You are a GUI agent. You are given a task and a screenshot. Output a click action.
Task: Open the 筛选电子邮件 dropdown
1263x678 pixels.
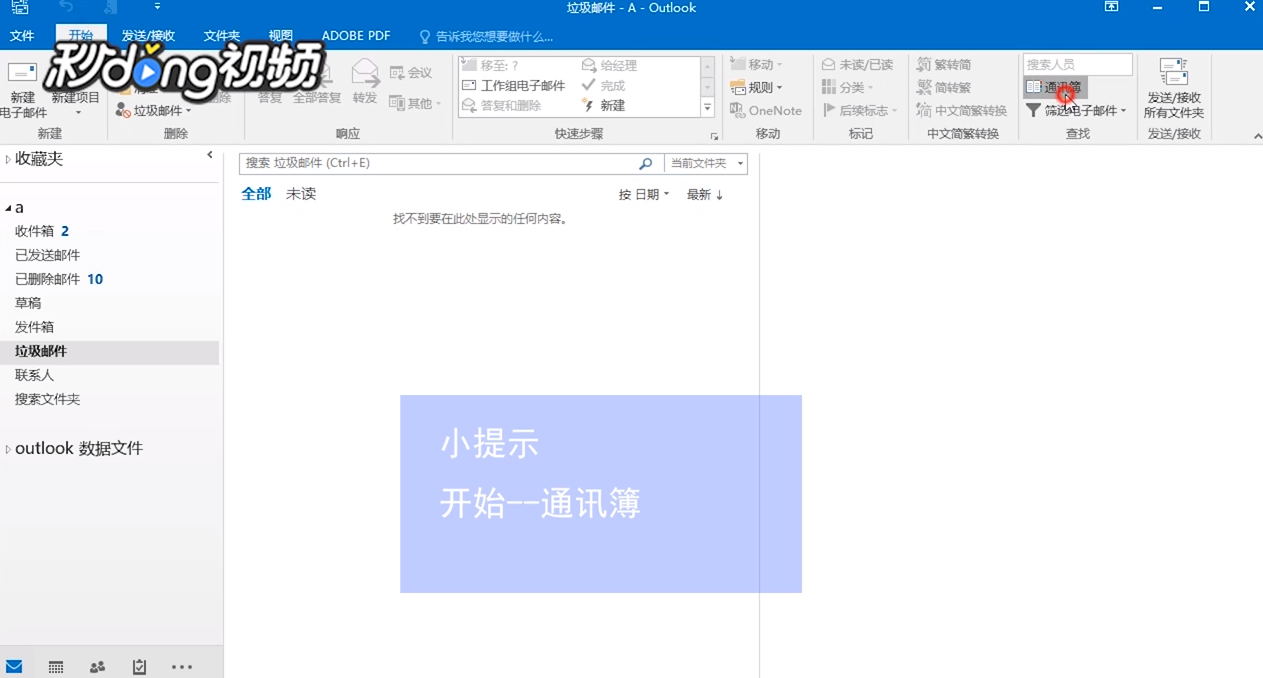click(x=1077, y=111)
